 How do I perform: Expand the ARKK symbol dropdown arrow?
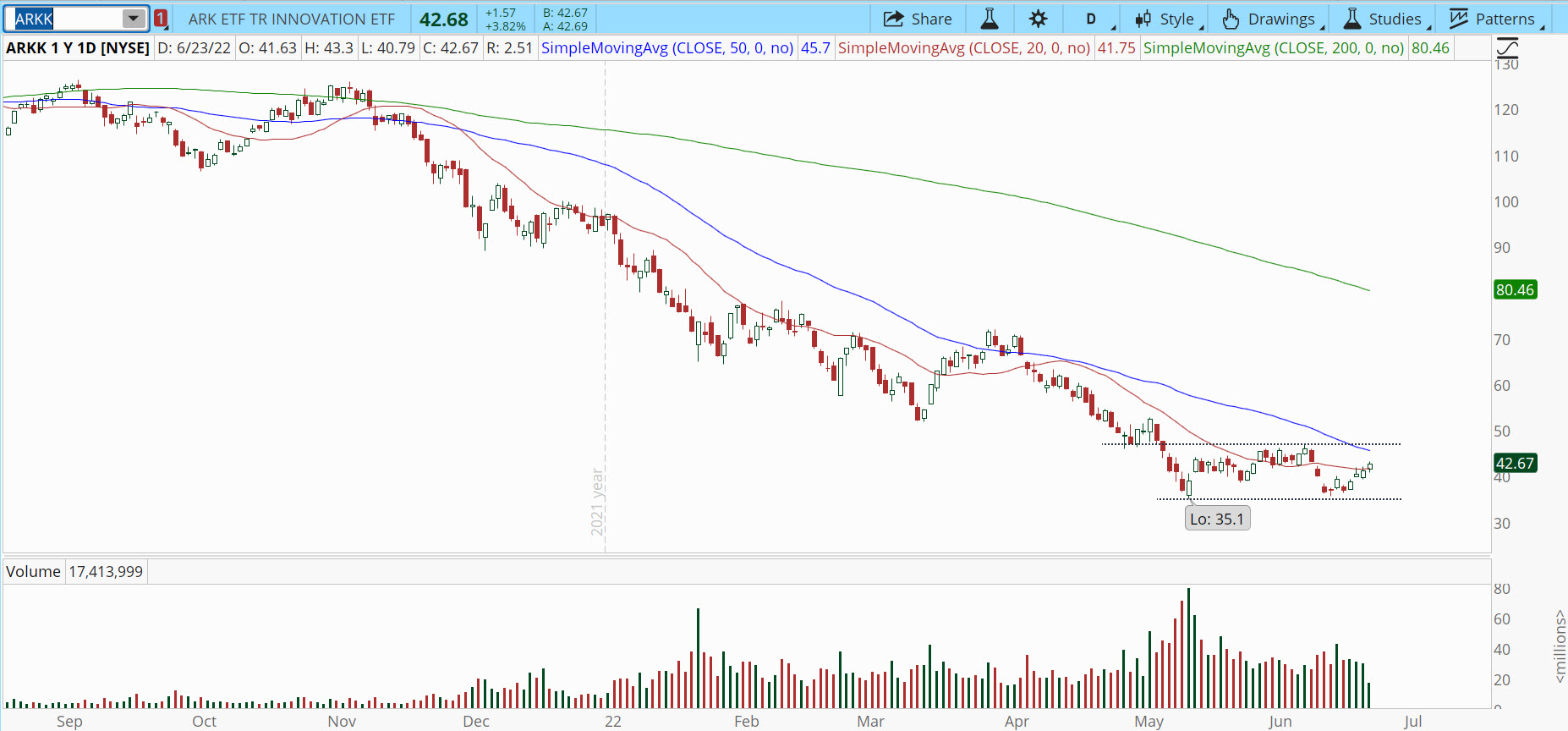pyautogui.click(x=134, y=19)
